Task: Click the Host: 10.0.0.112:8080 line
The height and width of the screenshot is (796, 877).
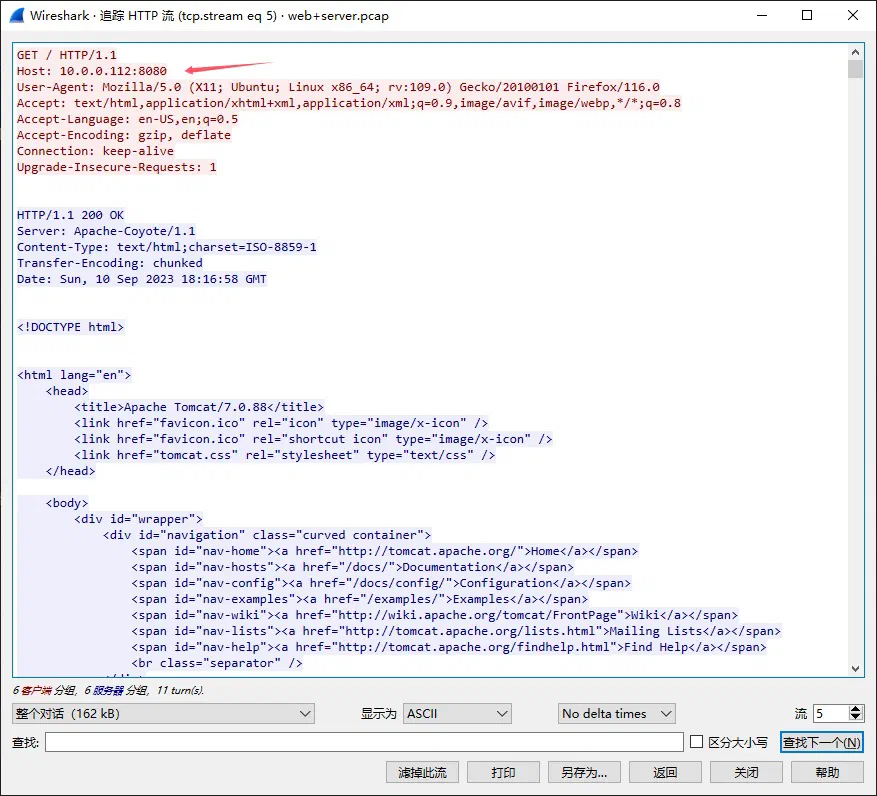Action: (92, 71)
